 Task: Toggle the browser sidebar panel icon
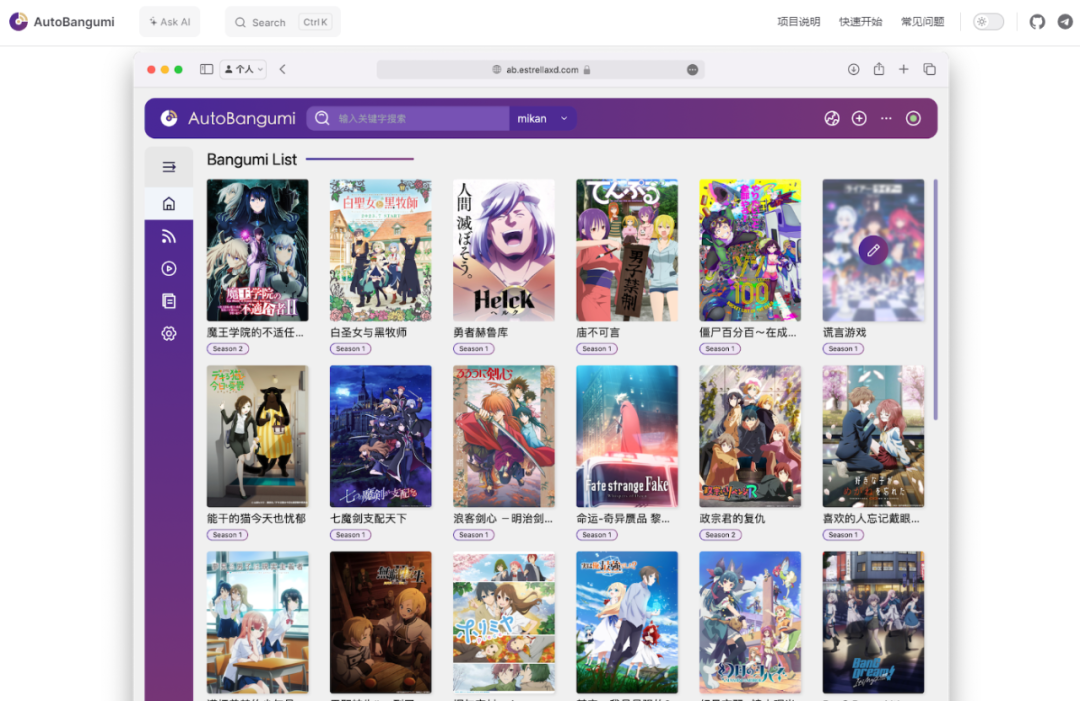click(206, 69)
